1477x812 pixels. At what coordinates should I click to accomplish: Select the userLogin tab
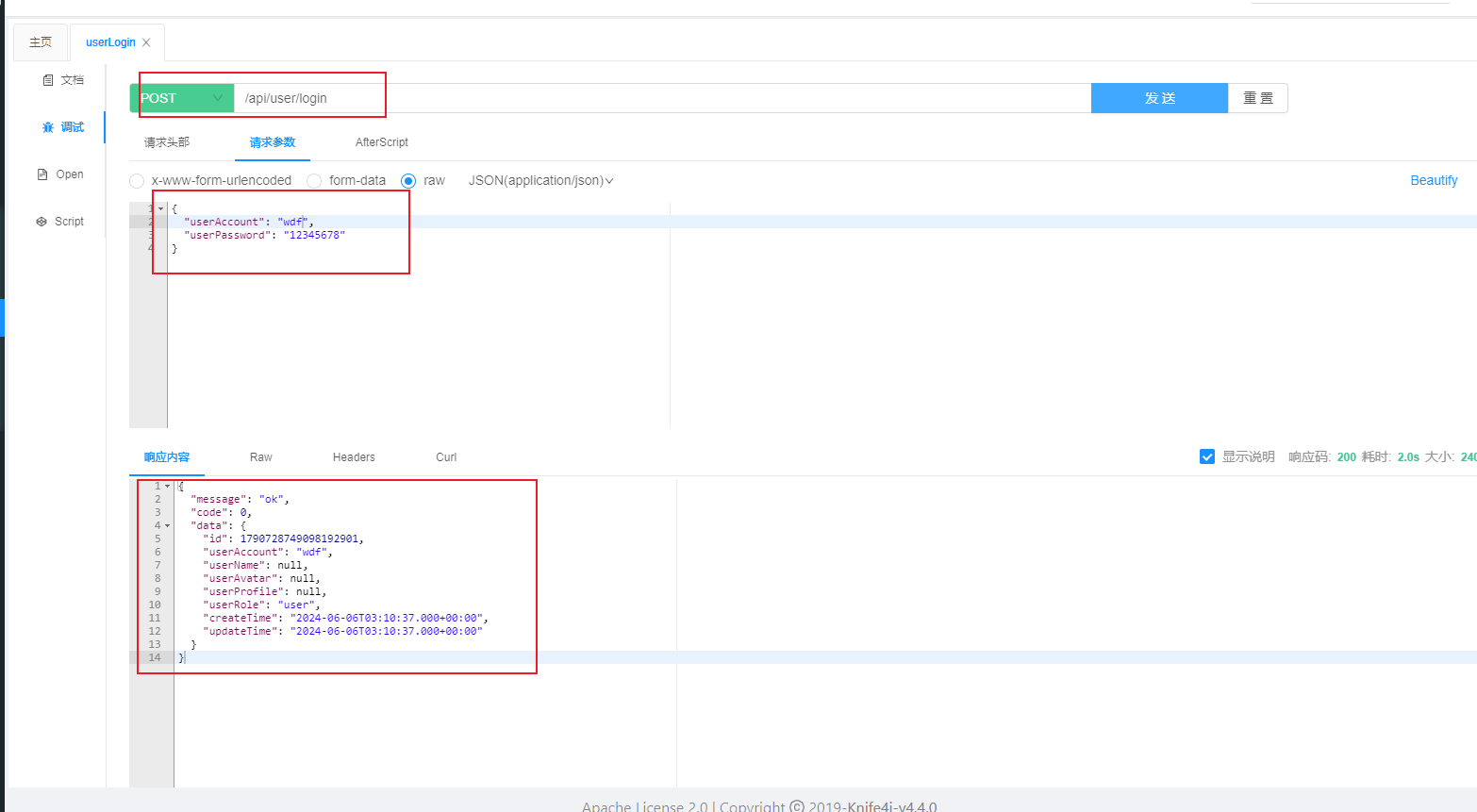pos(110,42)
